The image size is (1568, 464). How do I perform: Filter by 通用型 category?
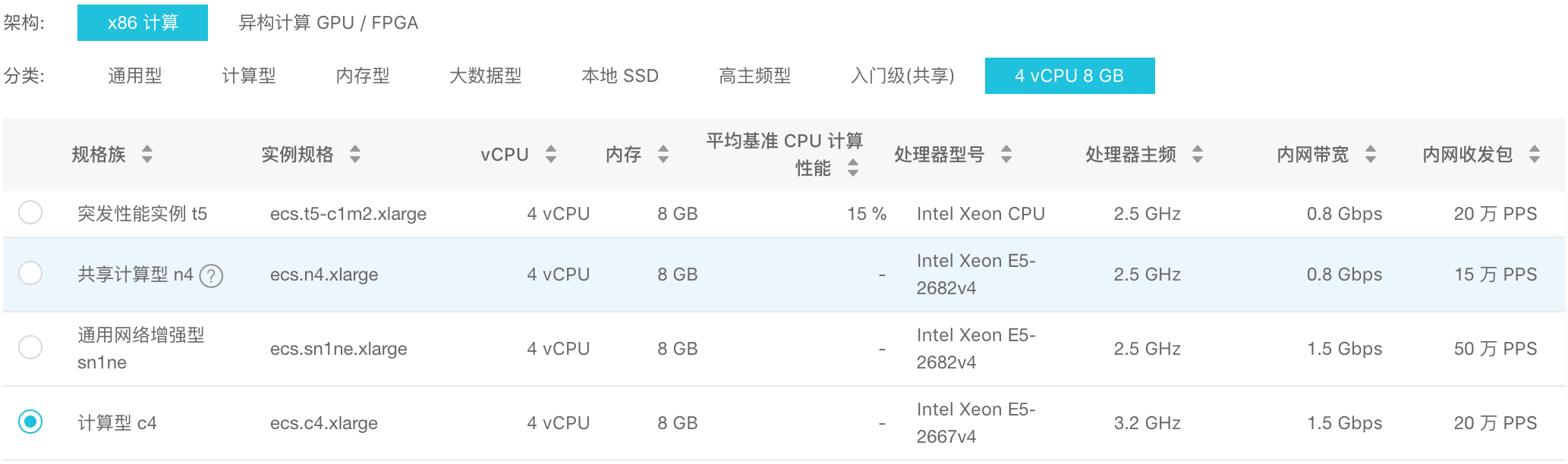[135, 76]
